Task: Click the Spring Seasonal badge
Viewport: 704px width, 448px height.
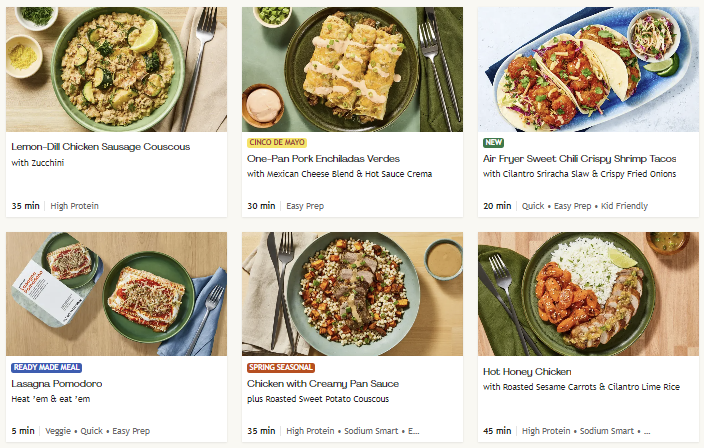Action: click(280, 368)
